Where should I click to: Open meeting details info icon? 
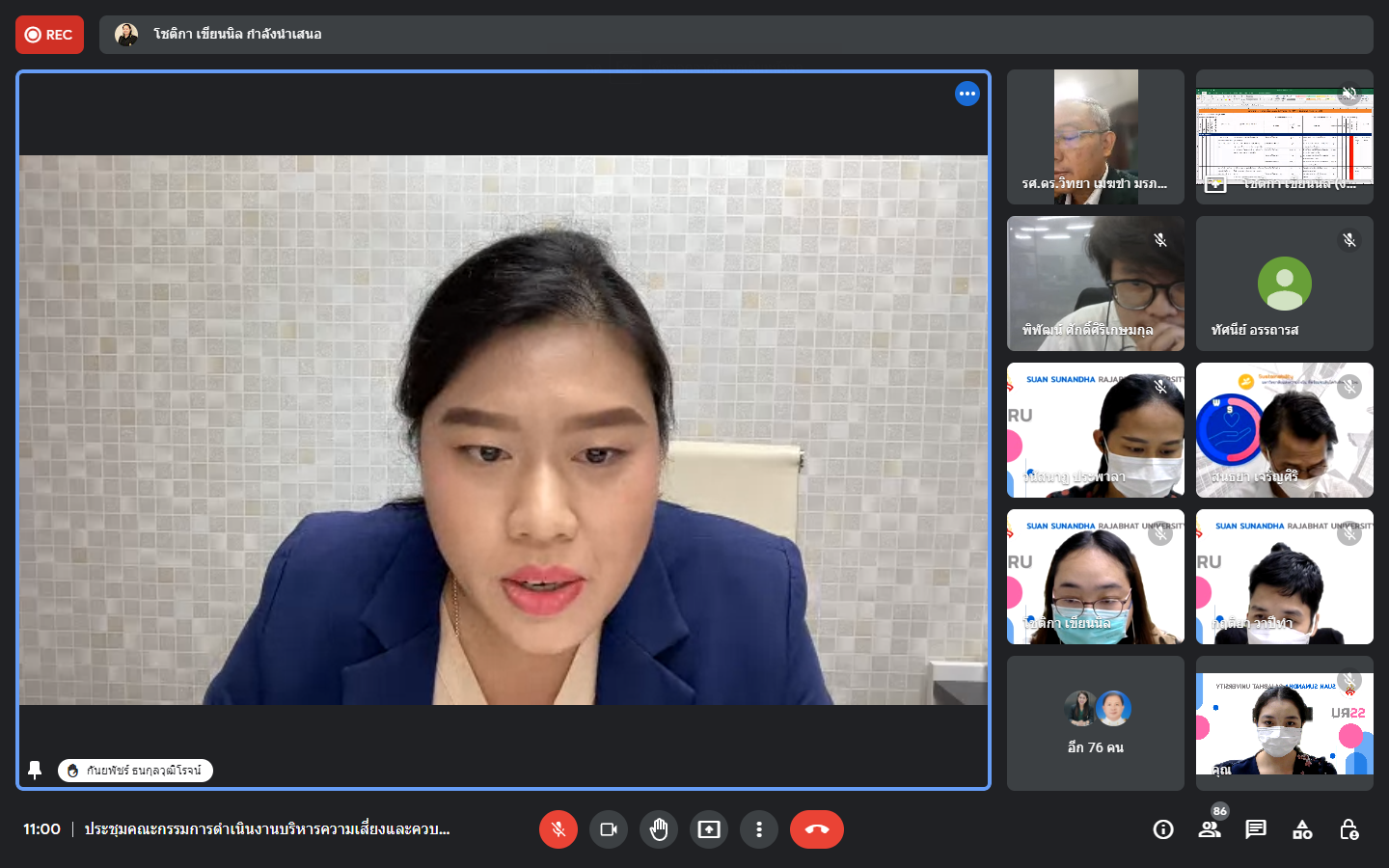[1163, 829]
